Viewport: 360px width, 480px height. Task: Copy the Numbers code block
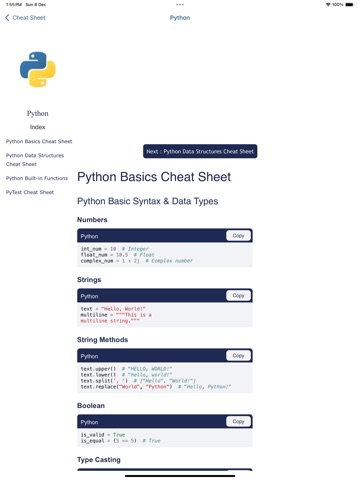tap(238, 236)
